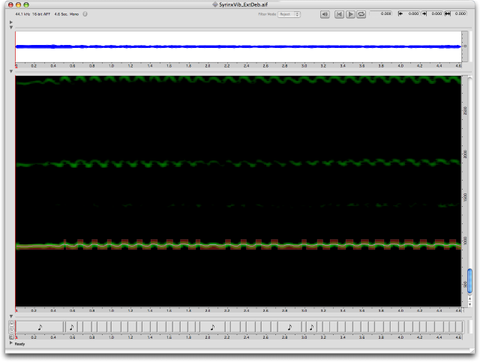Image resolution: width=480 pixels, height=362 pixels.
Task: Click the selection start marker icon
Action: tap(400, 14)
